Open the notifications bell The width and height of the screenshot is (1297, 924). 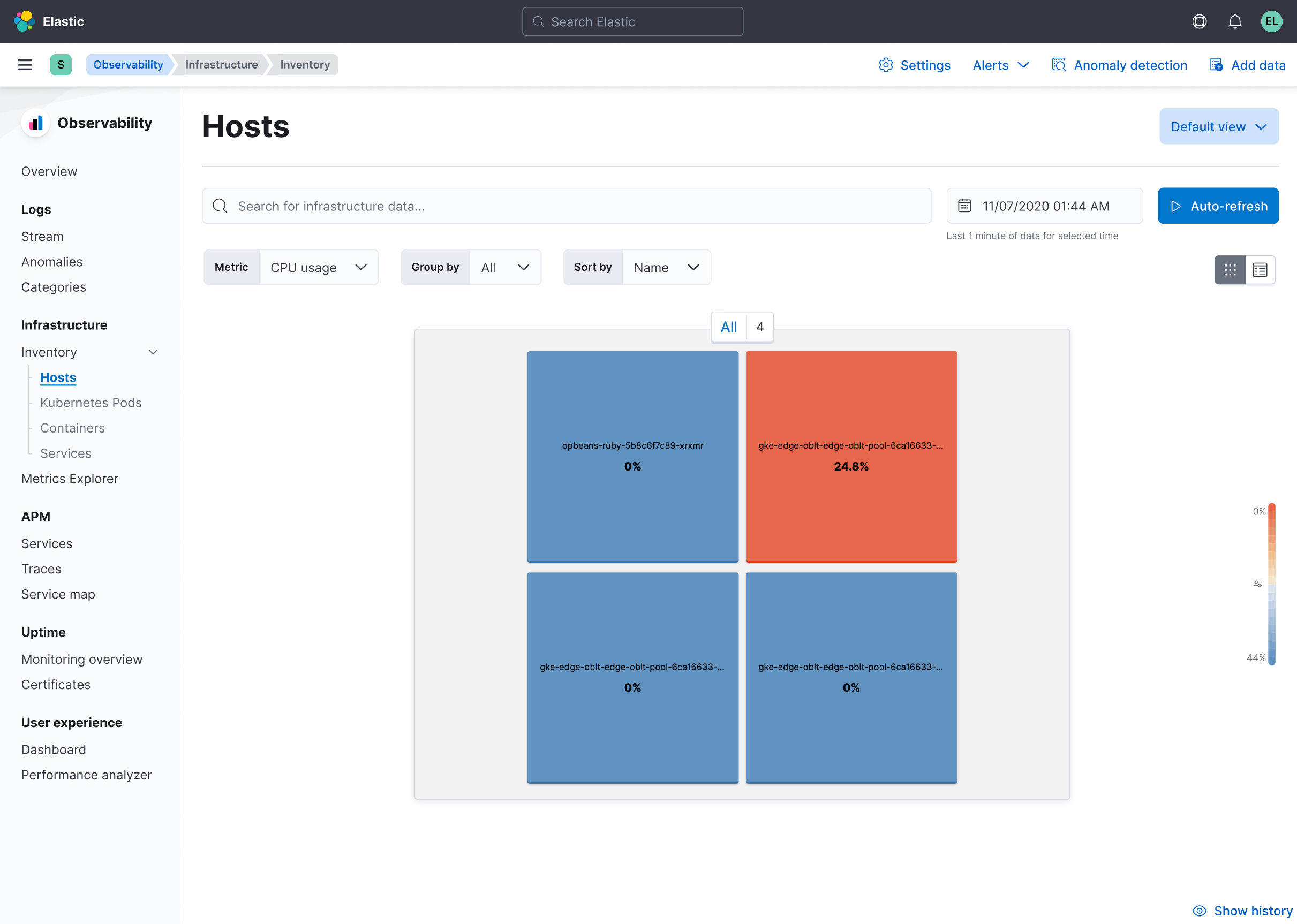(1235, 21)
